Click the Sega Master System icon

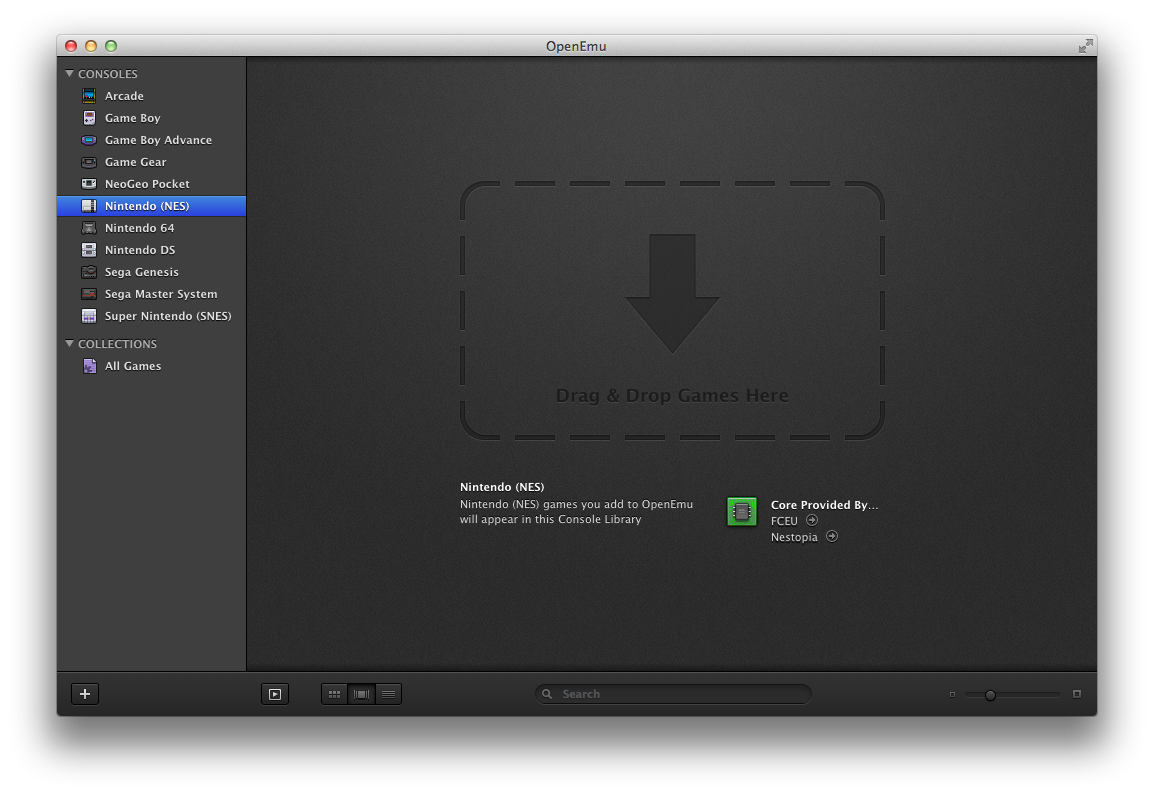tap(89, 294)
